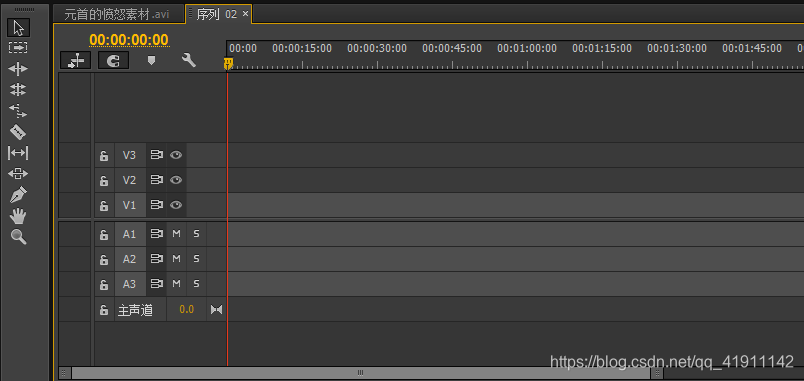Click the playhead marker on ruler
Screen dimensions: 804x381
click(x=228, y=64)
